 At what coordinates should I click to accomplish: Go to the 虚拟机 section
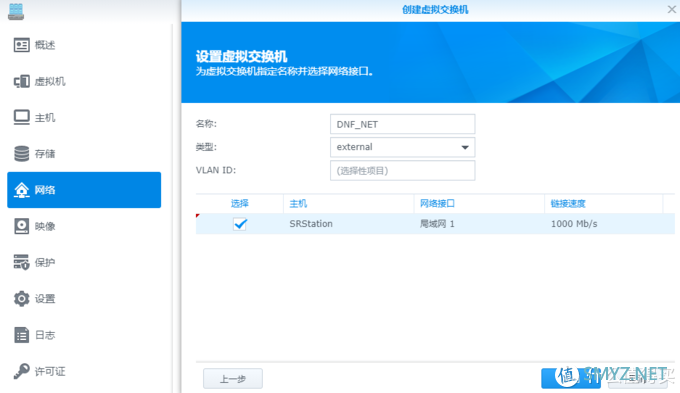pos(84,82)
